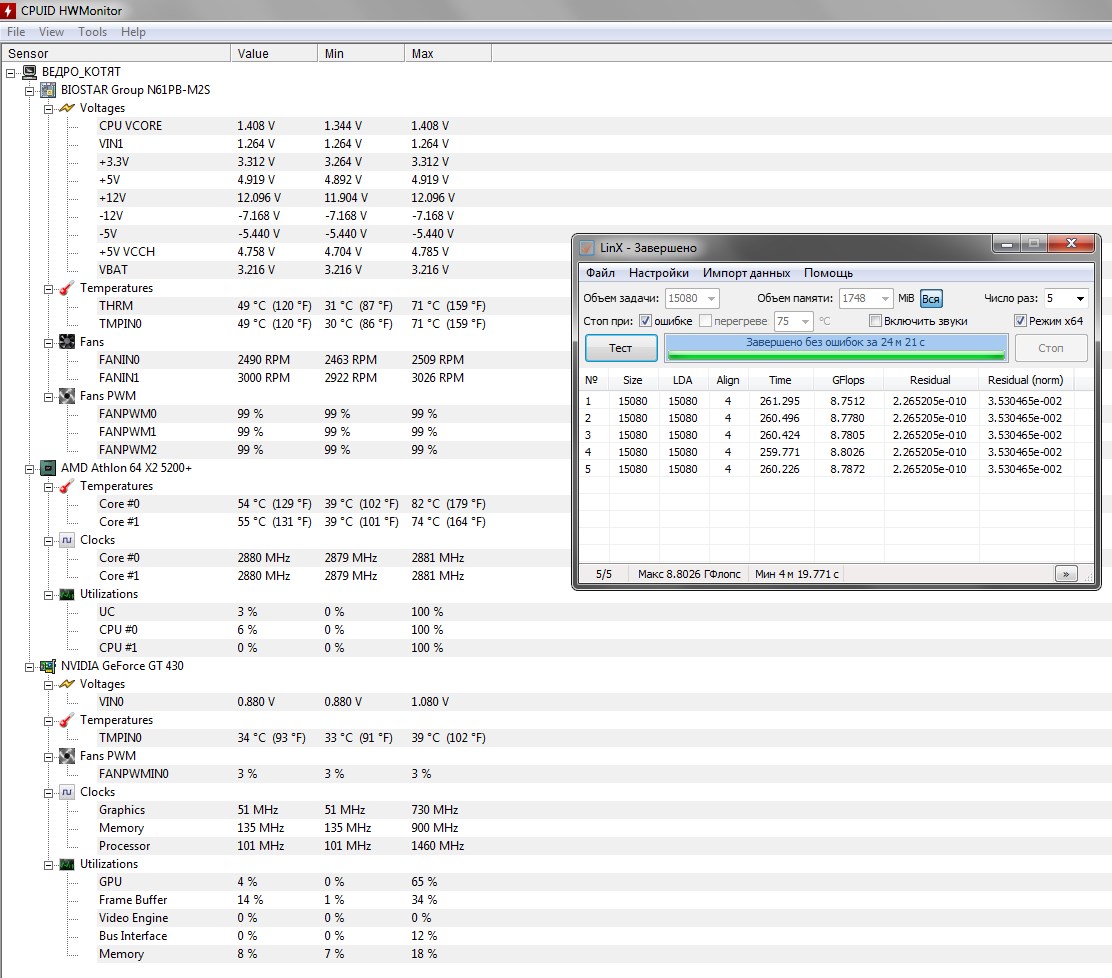1112x978 pixels.
Task: Collapse the BIOSTAR Group N61PB-M2S node
Action: (30, 90)
